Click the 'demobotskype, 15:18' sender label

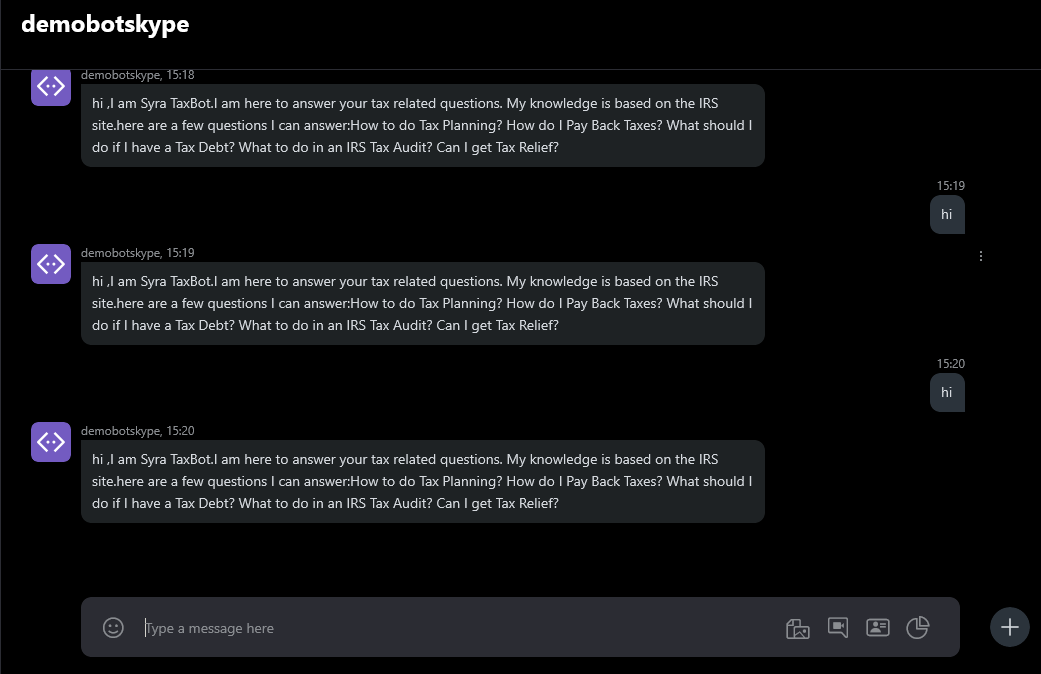(x=137, y=75)
